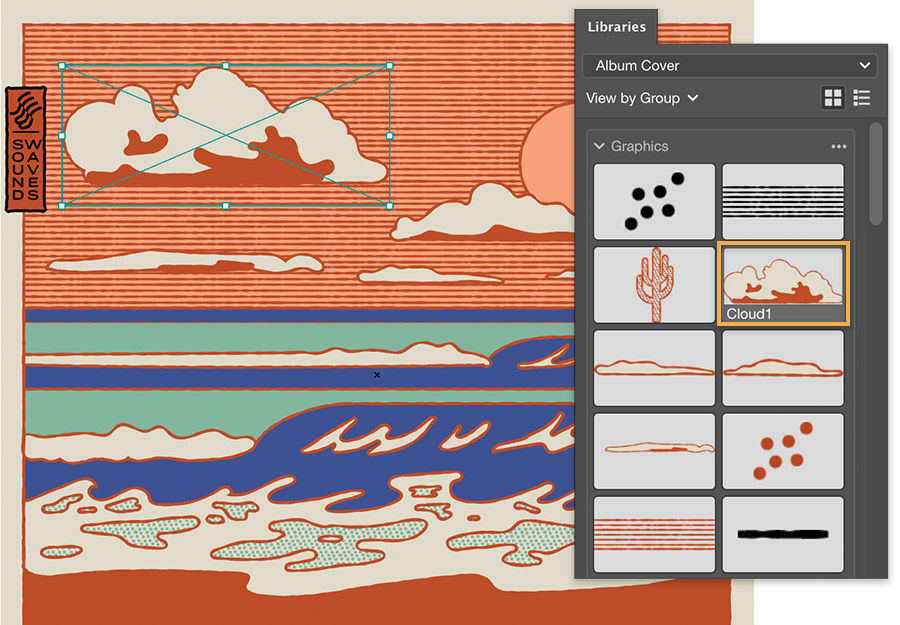Switch library to grid view

[x=834, y=97]
